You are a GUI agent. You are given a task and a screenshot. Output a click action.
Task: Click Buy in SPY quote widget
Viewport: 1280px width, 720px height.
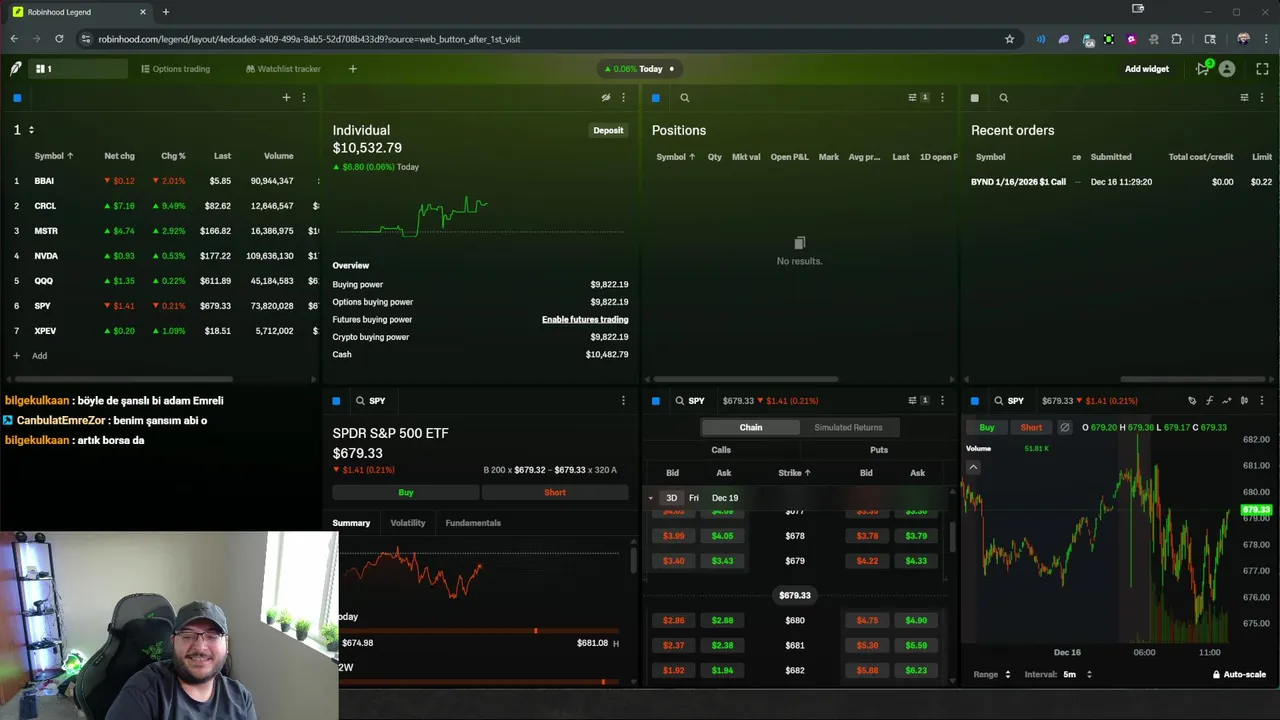[x=406, y=492]
